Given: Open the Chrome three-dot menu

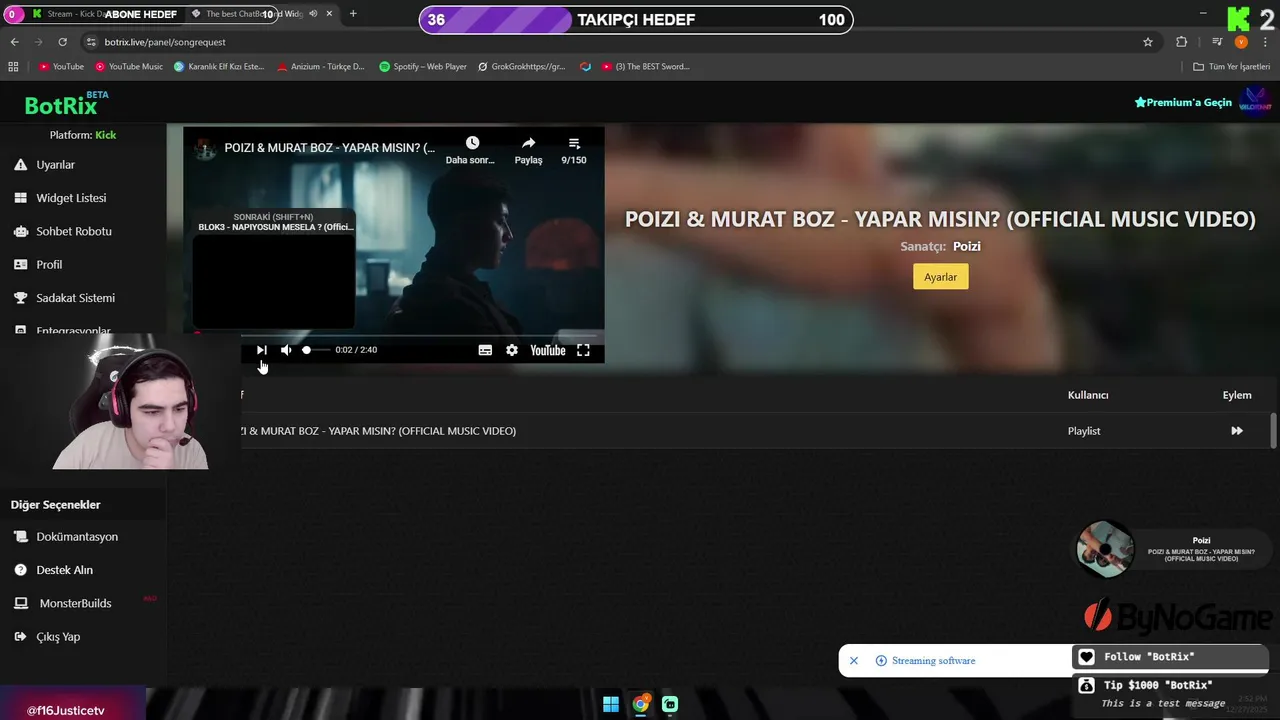Looking at the screenshot, I should (x=1265, y=42).
